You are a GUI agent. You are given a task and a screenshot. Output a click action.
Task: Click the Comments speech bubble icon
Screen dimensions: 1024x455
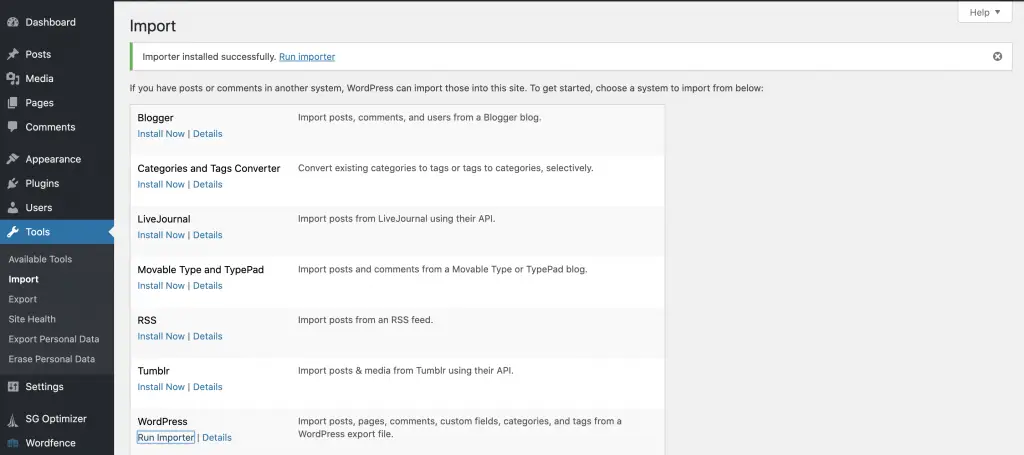12,127
